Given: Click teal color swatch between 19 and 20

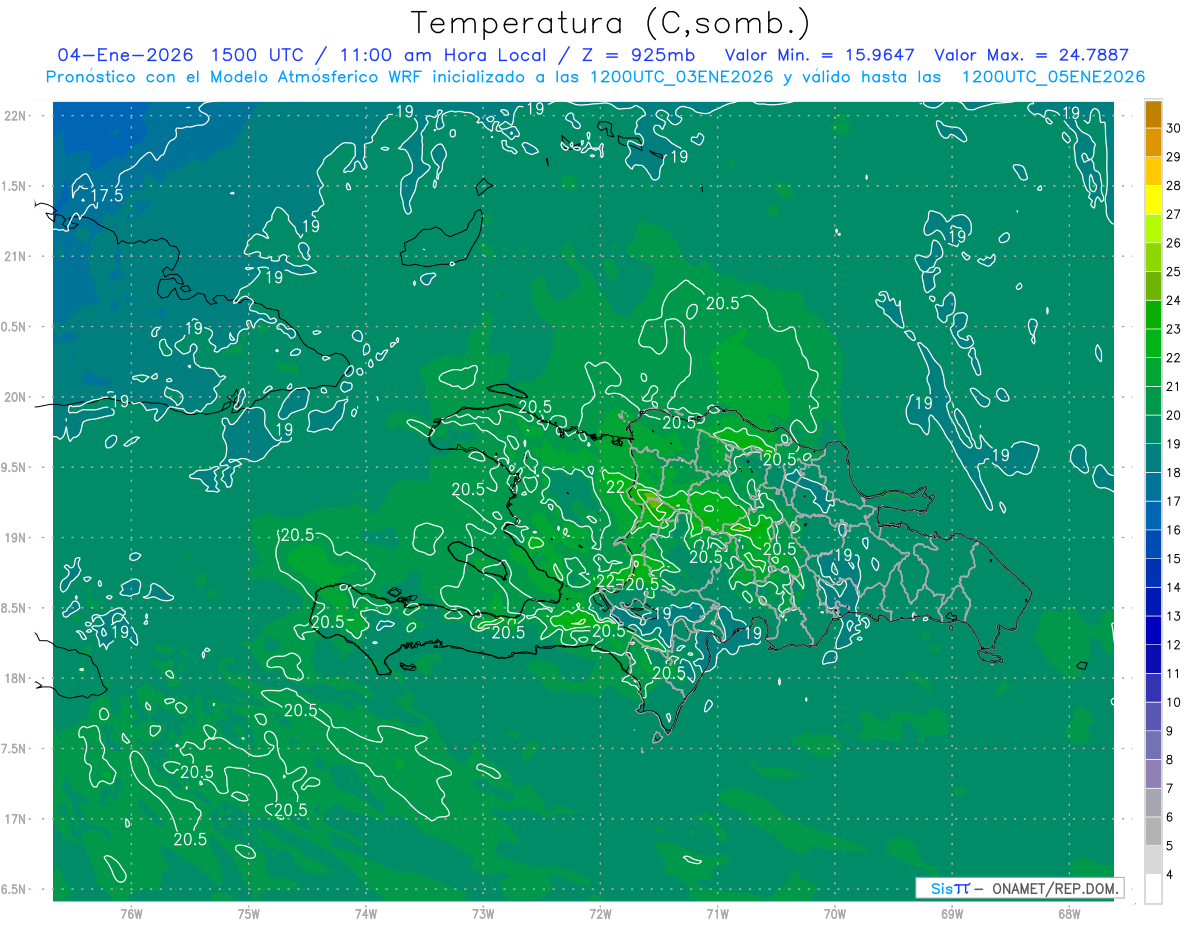Looking at the screenshot, I should 1153,429.
